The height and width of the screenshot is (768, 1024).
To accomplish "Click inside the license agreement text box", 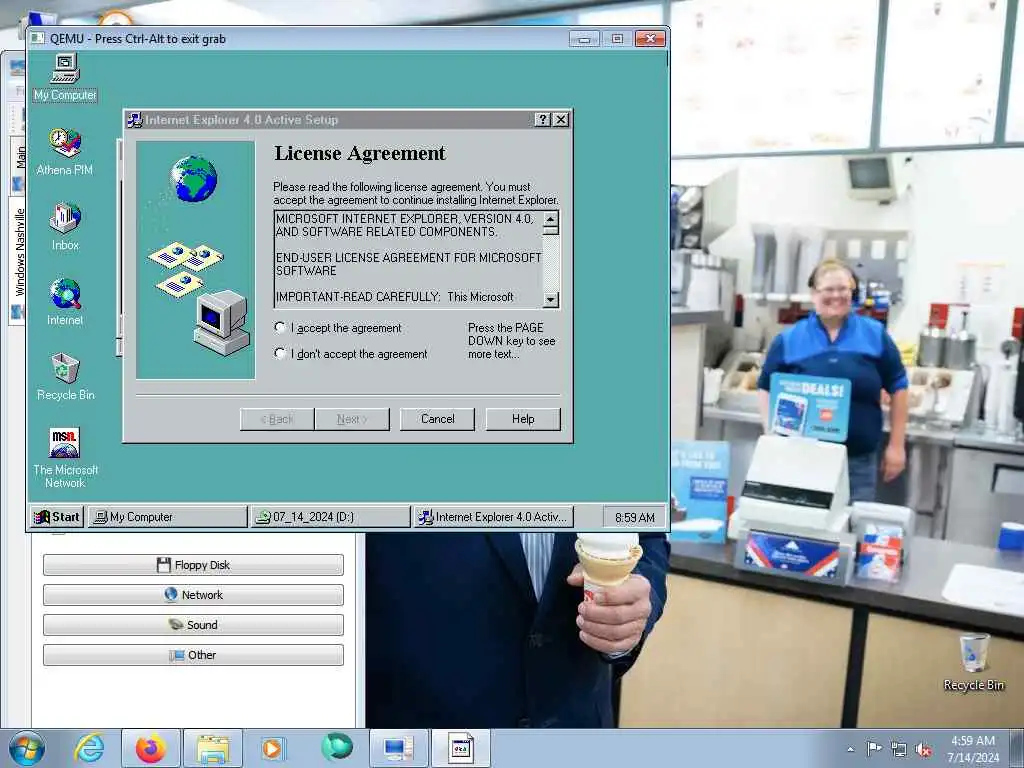I will pos(408,259).
